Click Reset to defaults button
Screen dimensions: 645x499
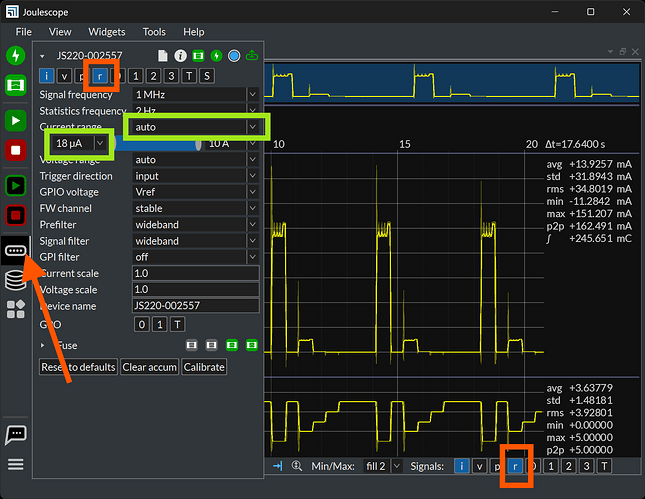coord(78,367)
